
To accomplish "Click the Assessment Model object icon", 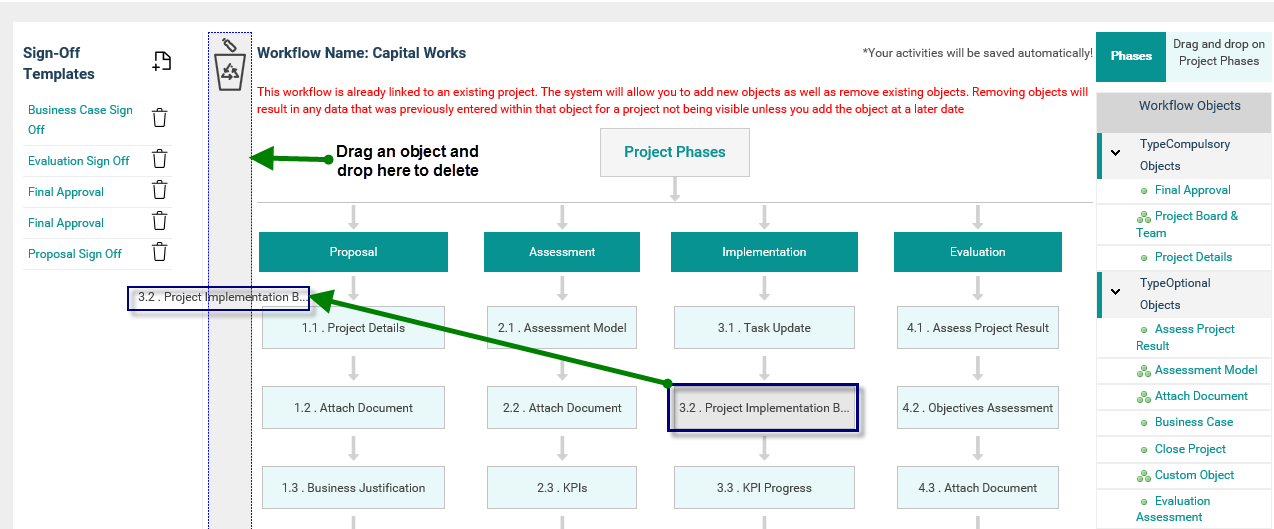I will point(1144,371).
